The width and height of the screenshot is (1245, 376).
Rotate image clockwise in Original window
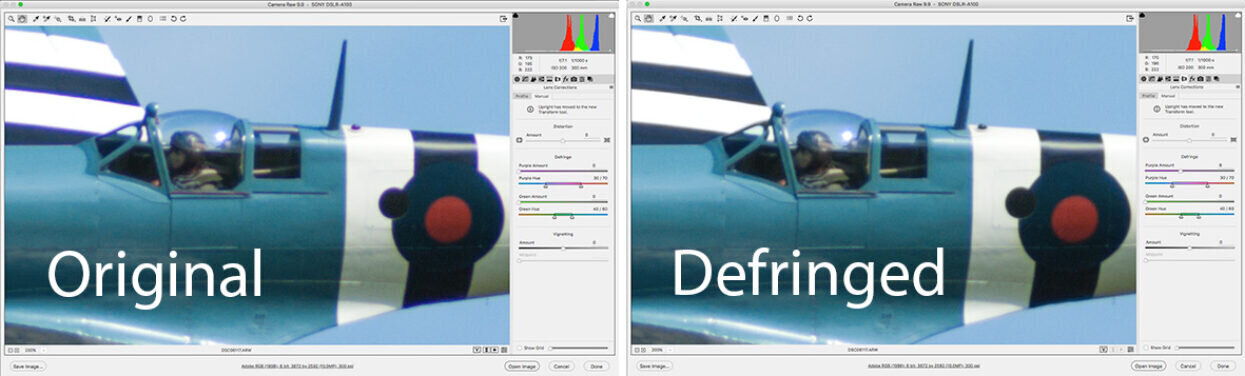[x=183, y=19]
